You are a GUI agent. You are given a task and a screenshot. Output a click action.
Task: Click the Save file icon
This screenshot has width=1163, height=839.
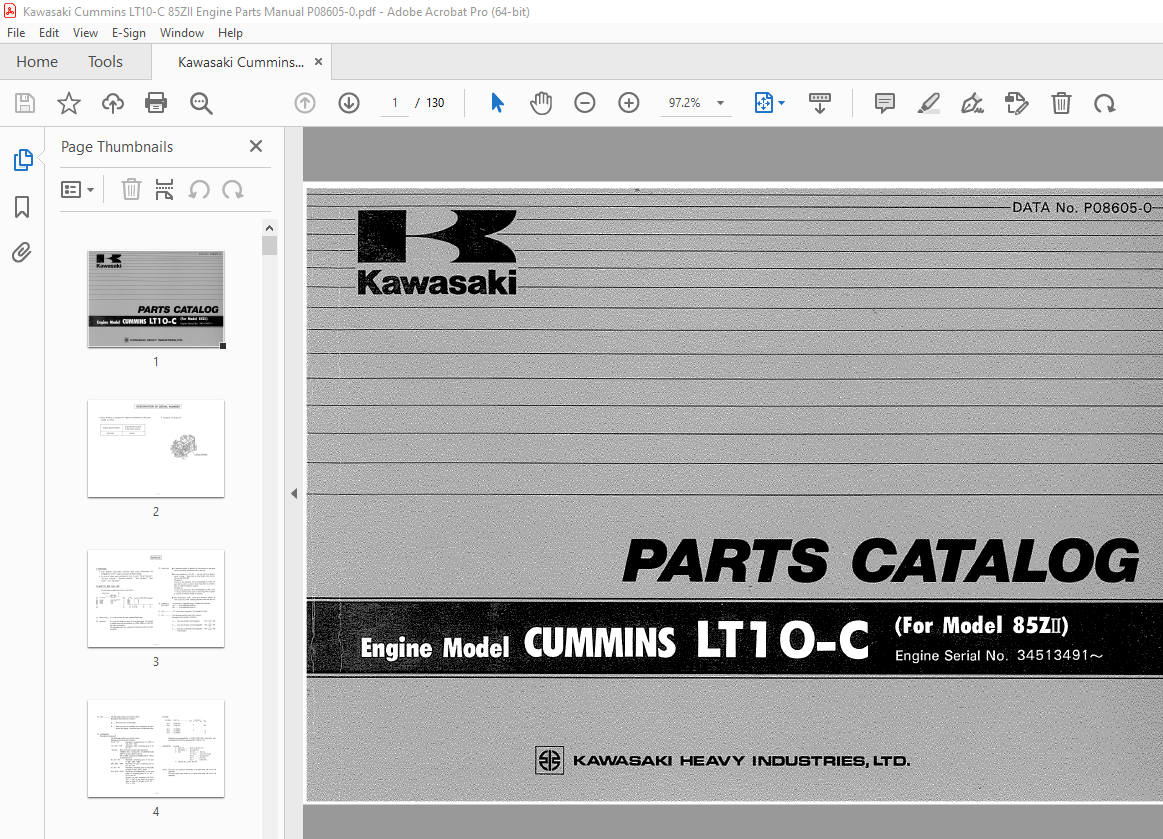click(x=25, y=103)
